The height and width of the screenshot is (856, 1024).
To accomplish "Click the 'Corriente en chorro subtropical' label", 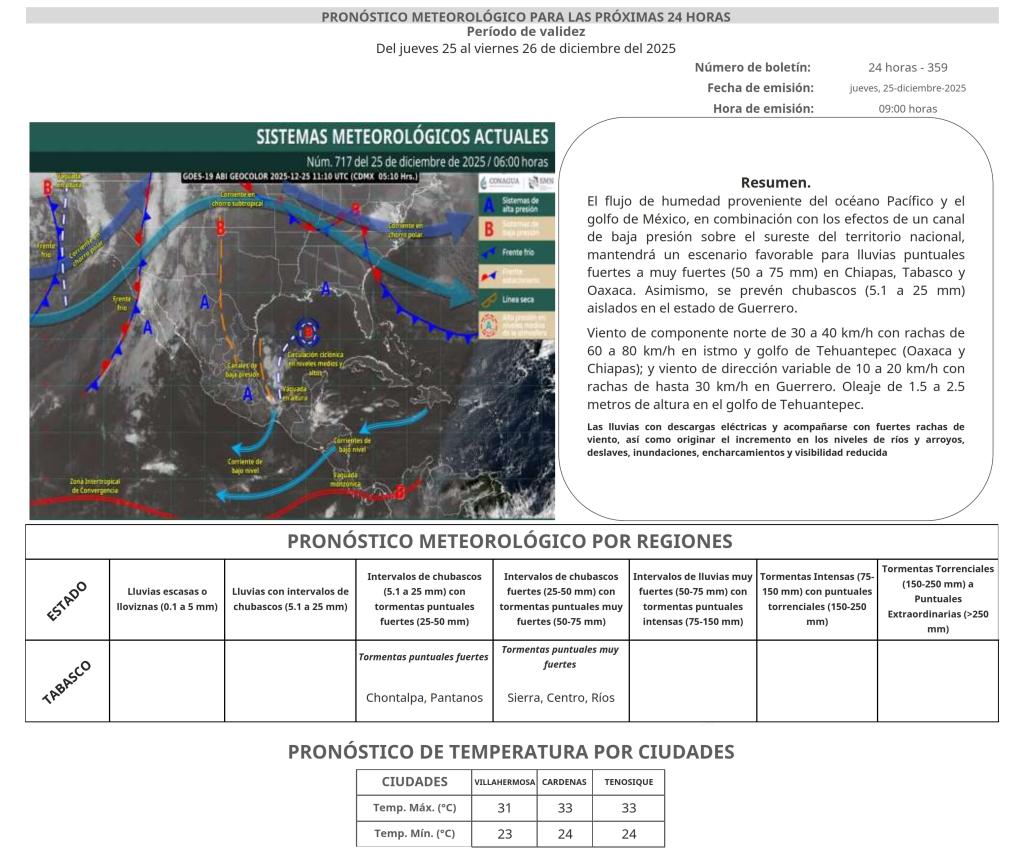I will 238,198.
